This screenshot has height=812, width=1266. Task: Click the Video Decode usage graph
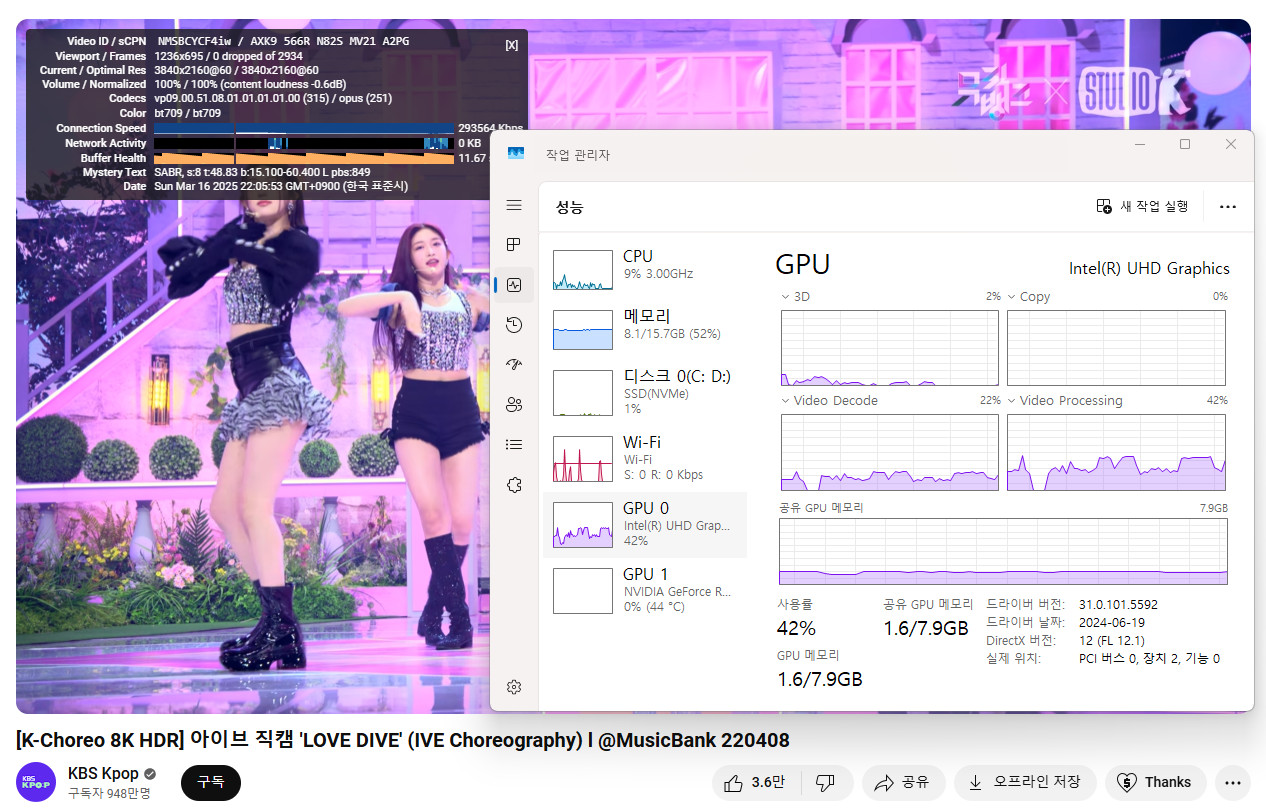click(889, 452)
